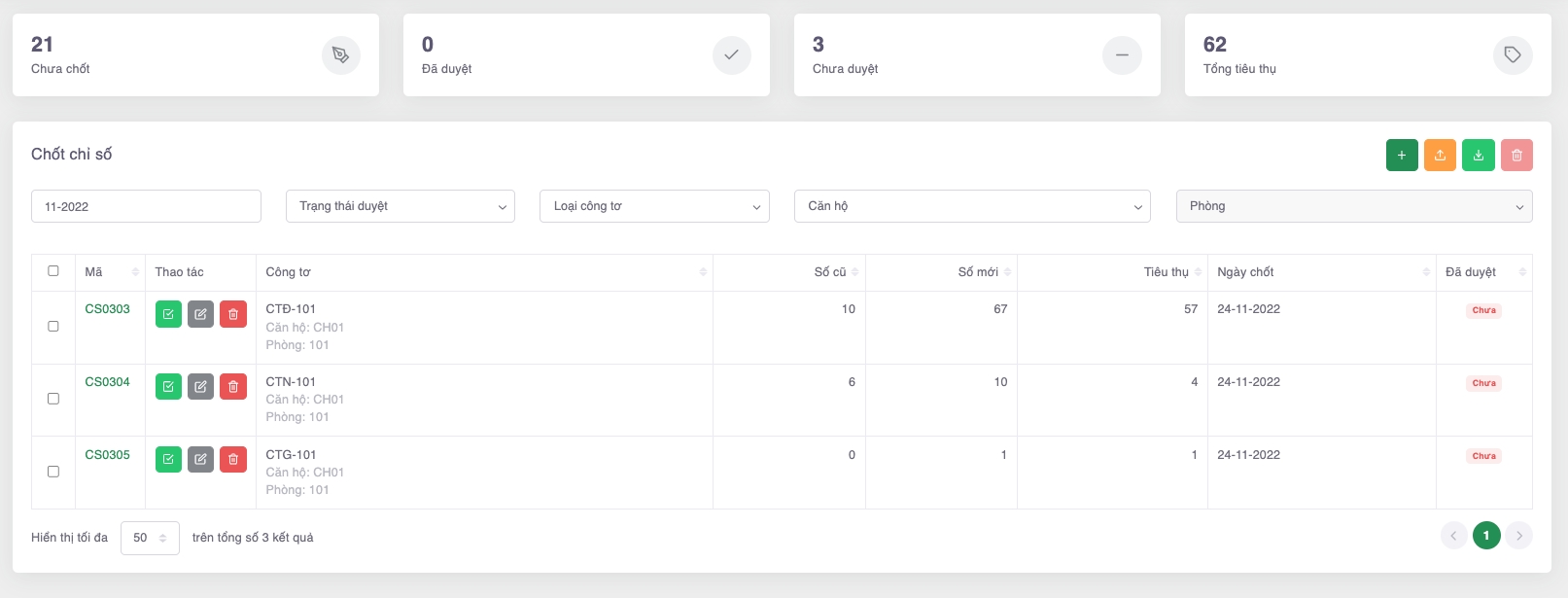Sort table by Ngày chốt column header

(1321, 272)
